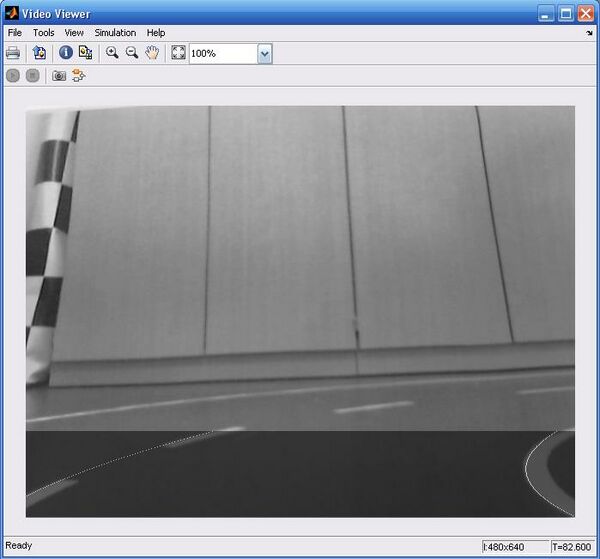Viewport: 600px width, 559px height.
Task: Export the frame to Image Tool
Action: pyautogui.click(x=40, y=53)
